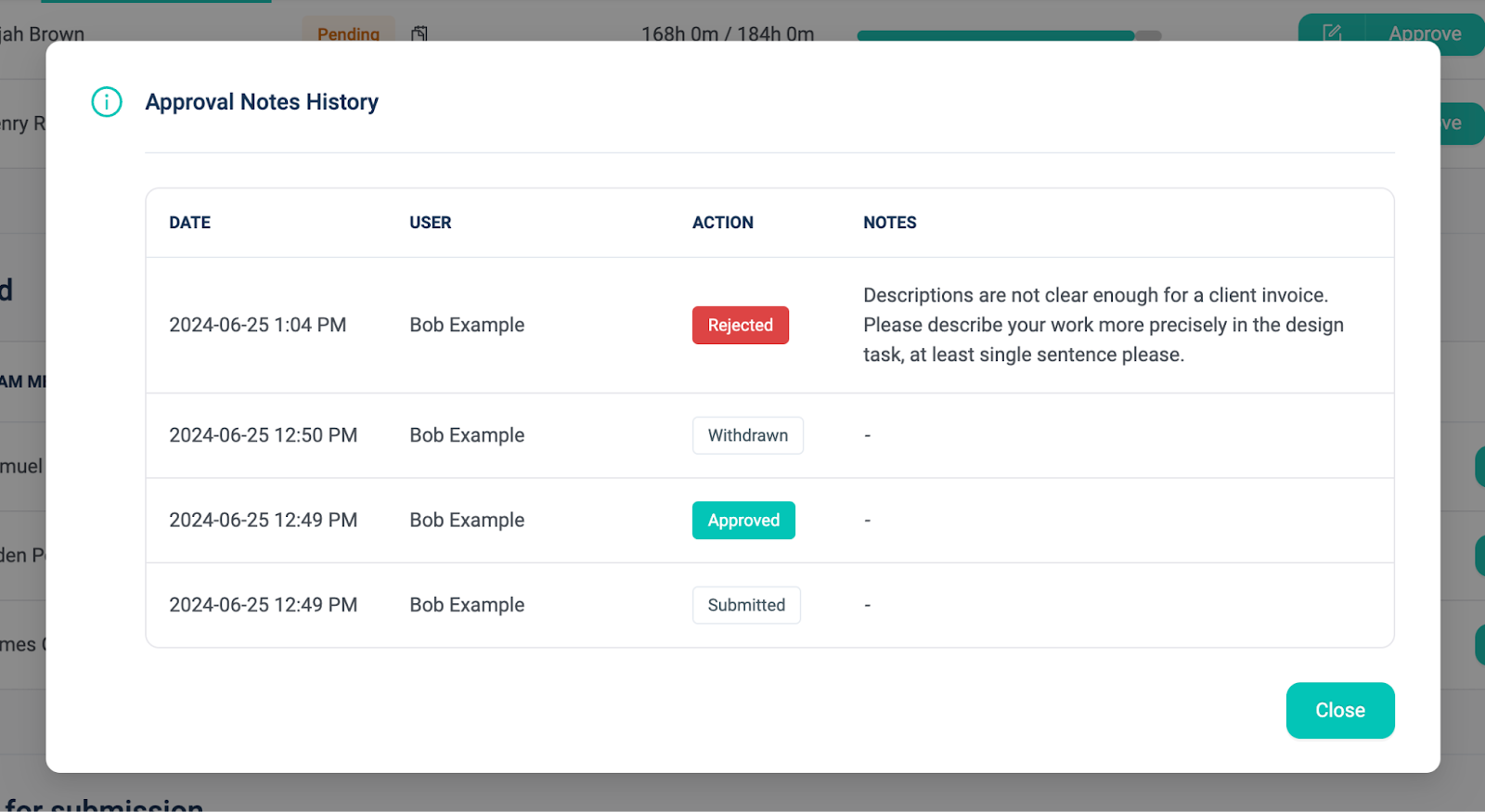Click the rejection note about client invoice descriptions
1485x812 pixels.
point(1104,325)
